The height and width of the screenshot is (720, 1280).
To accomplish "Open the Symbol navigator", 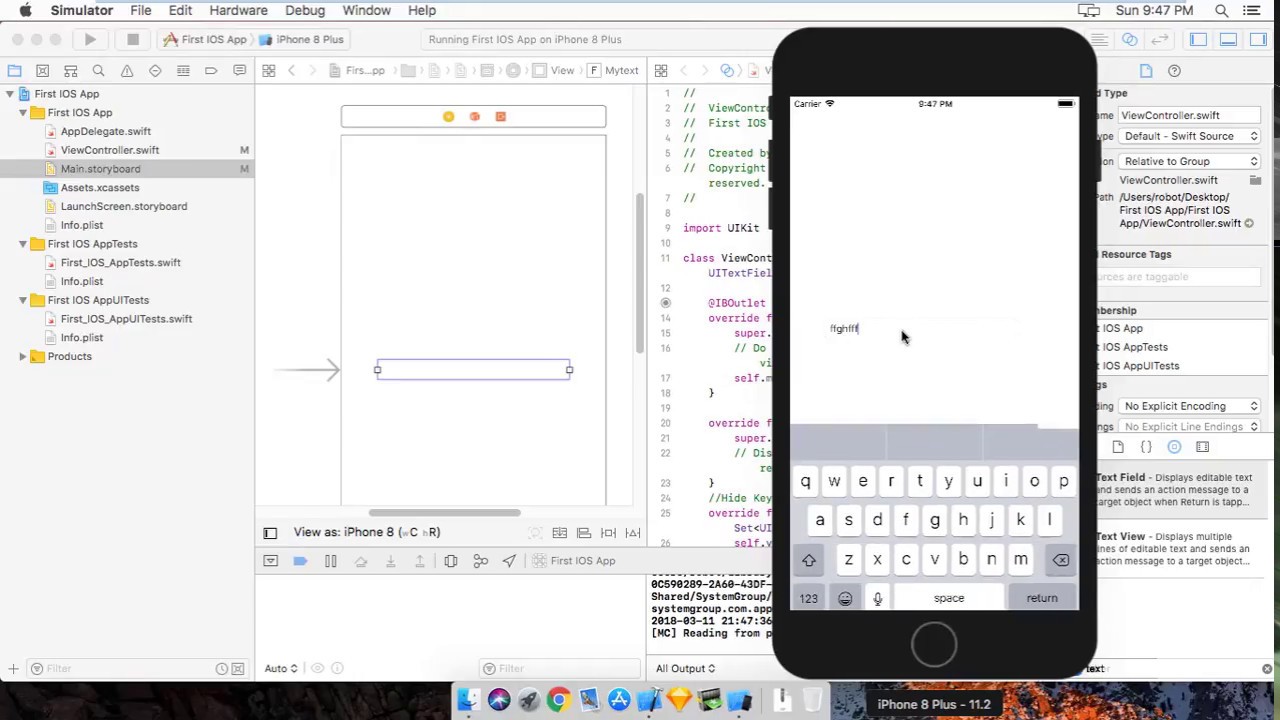I will tap(70, 71).
